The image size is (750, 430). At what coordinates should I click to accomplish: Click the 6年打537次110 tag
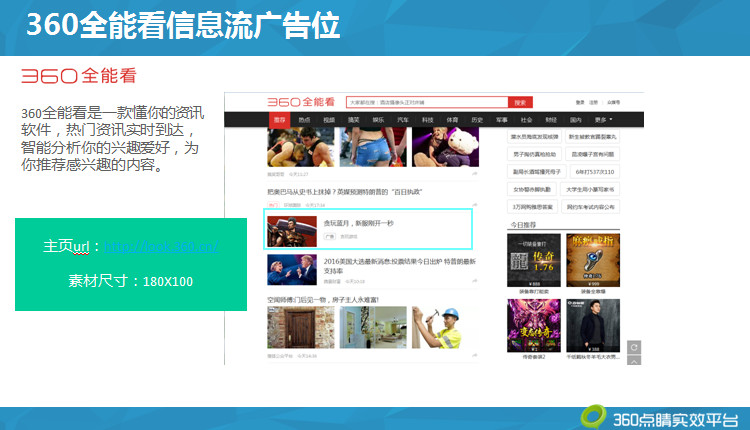(x=595, y=172)
